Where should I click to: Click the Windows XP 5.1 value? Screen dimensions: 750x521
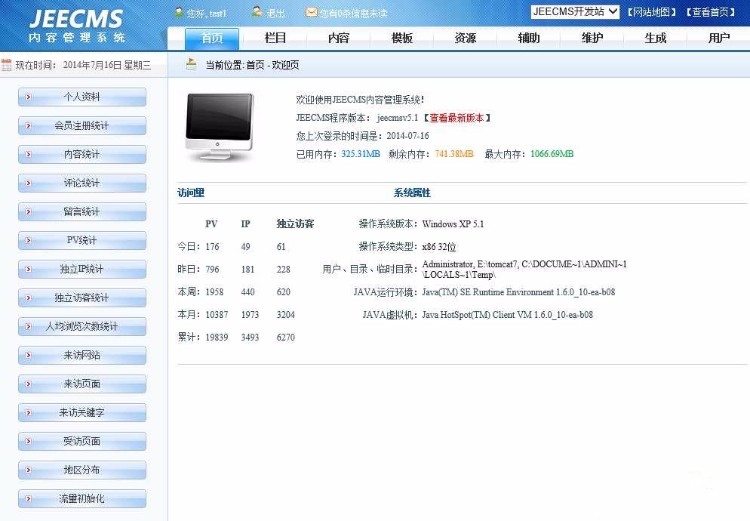click(x=453, y=224)
